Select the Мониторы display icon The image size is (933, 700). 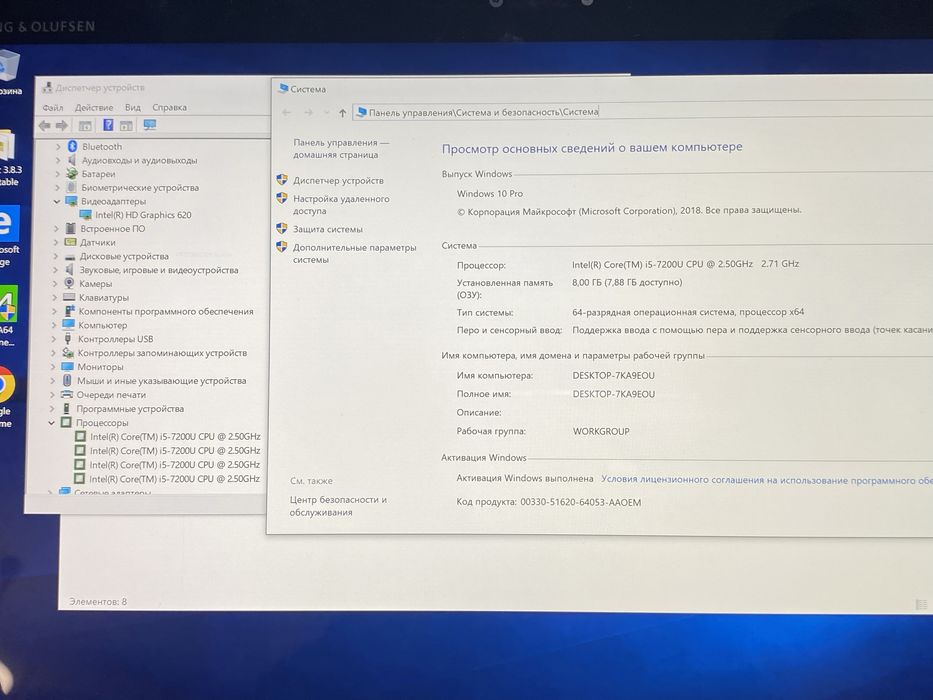67,367
